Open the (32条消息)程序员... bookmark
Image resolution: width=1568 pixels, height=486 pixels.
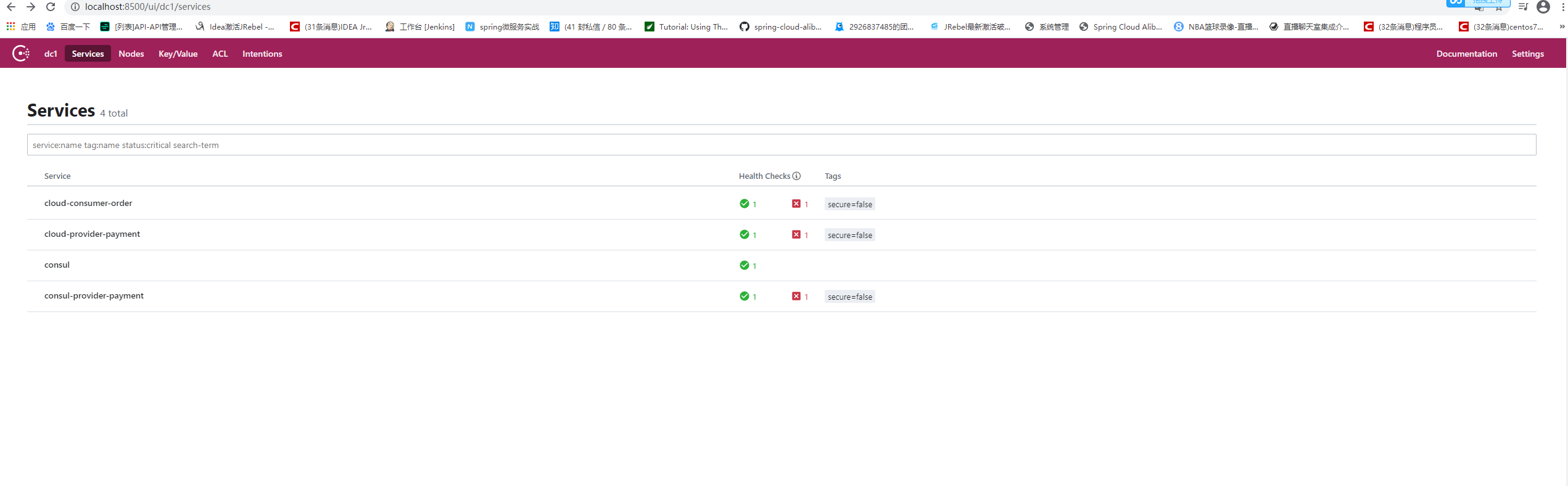[1403, 27]
